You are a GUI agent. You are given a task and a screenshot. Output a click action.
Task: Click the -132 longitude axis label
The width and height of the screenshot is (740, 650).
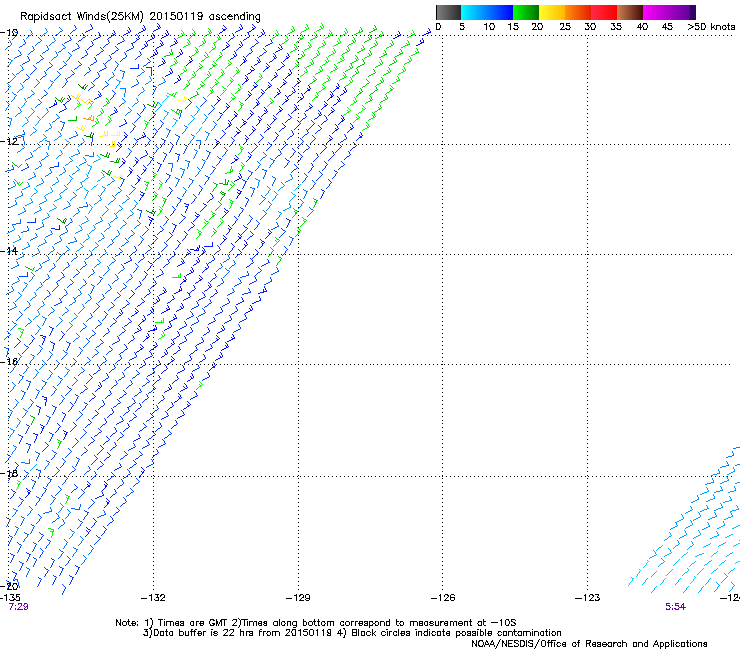pos(153,598)
